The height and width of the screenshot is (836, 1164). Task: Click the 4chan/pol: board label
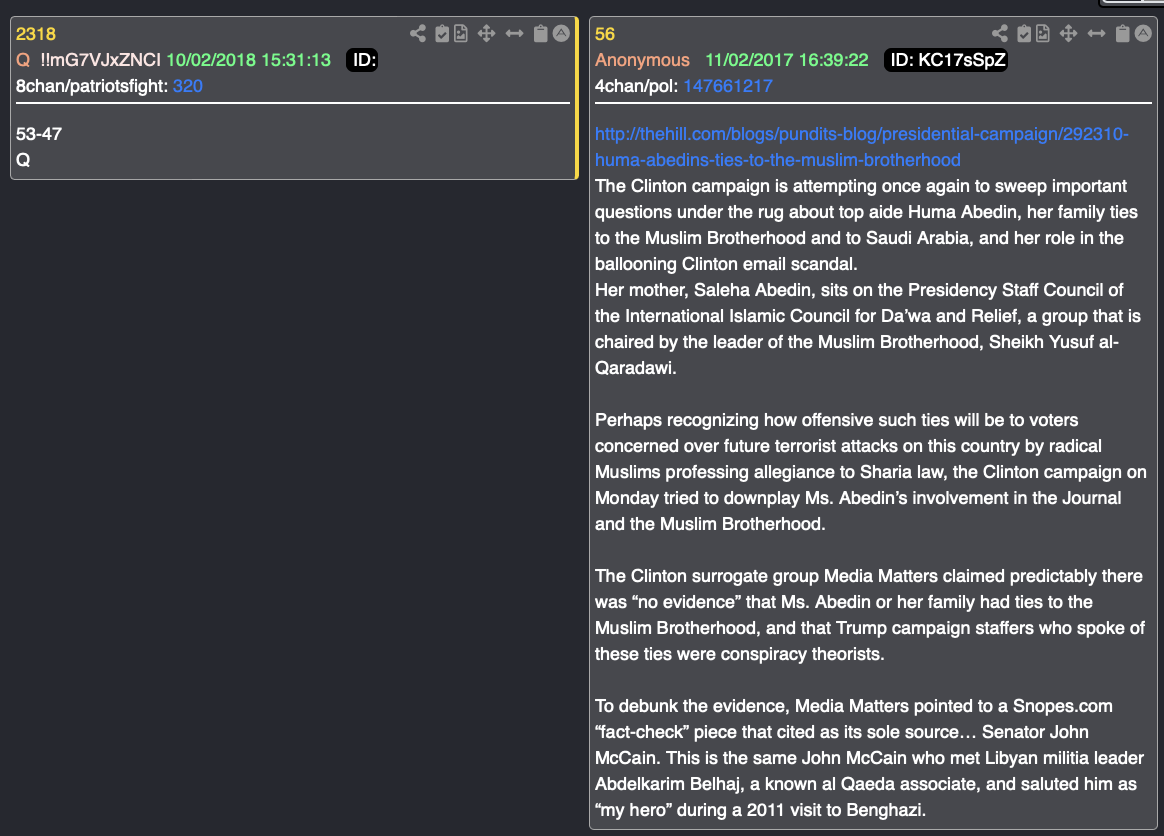(x=636, y=86)
